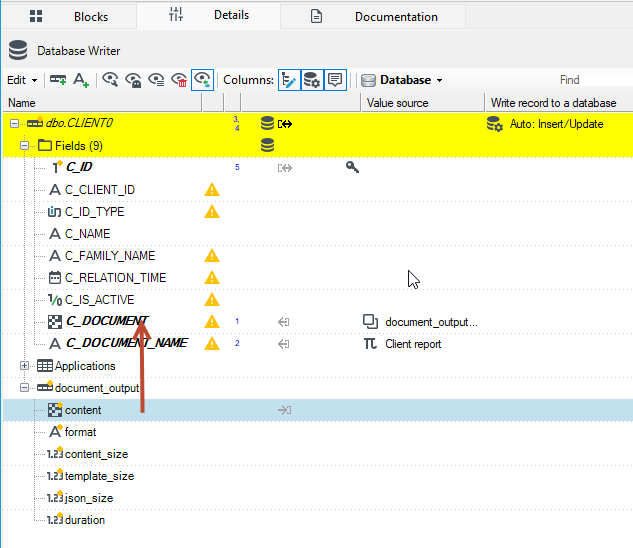Click the grey link arrows in C_ID row
This screenshot has height=548, width=633.
tap(285, 168)
